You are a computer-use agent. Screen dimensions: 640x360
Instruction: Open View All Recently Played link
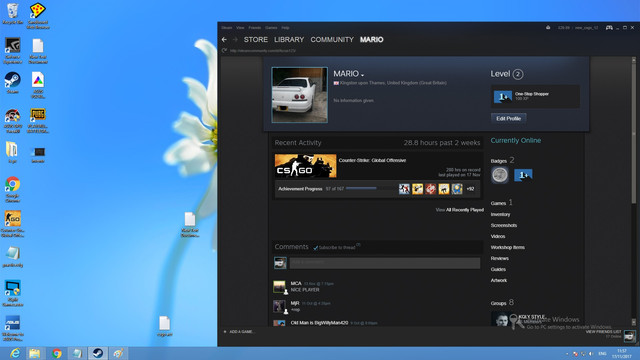coord(460,210)
